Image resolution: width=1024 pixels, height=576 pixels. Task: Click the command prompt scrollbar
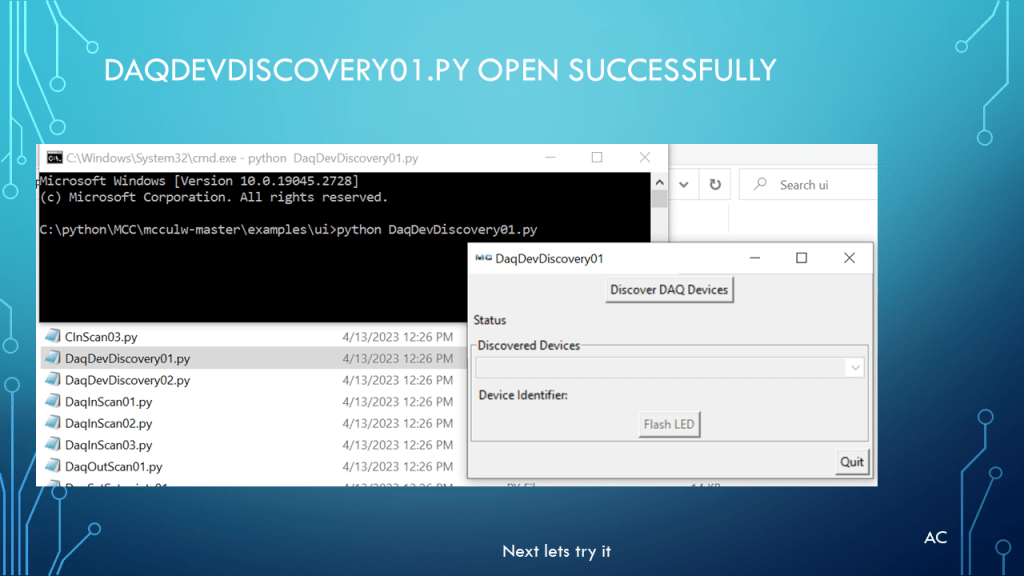[659, 200]
